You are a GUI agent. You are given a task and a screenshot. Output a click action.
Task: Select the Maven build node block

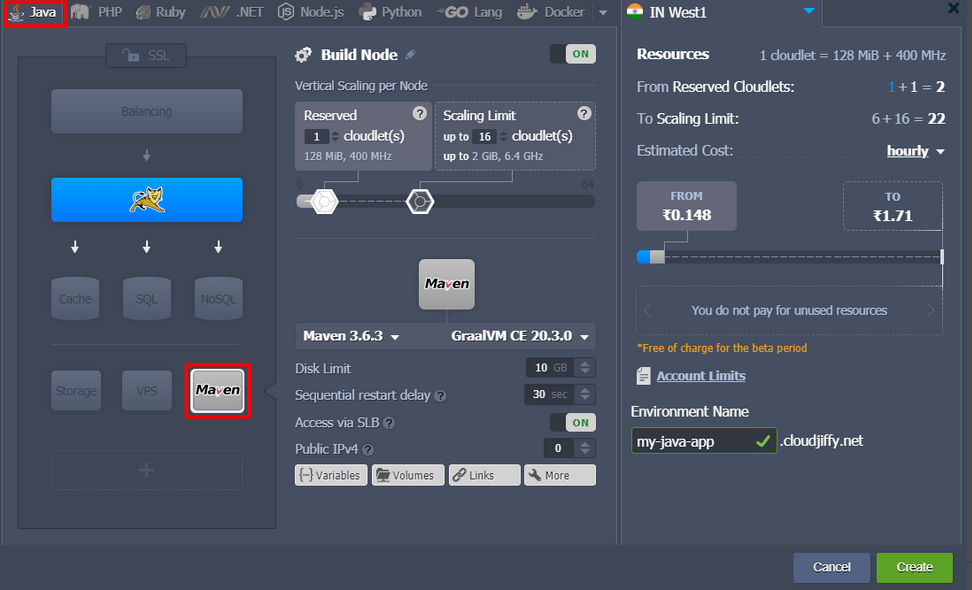tap(218, 390)
